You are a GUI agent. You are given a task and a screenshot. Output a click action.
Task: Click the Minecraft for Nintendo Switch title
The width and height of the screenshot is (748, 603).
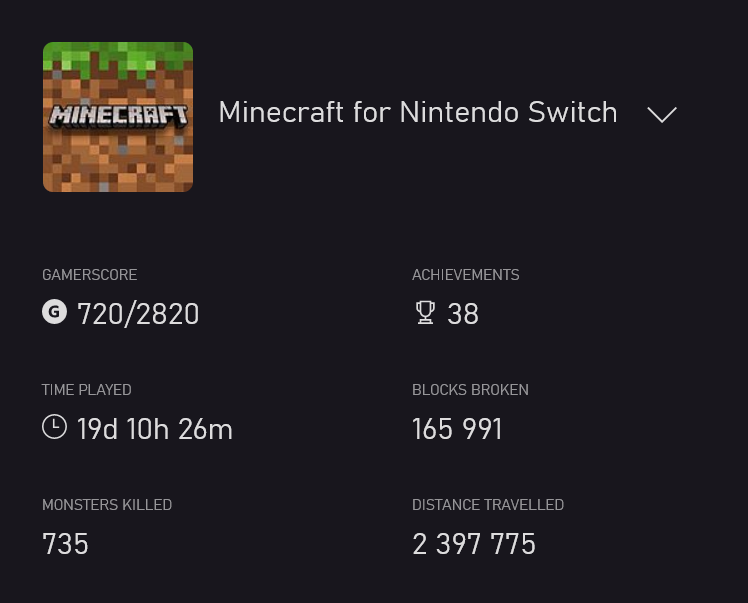pyautogui.click(x=418, y=112)
